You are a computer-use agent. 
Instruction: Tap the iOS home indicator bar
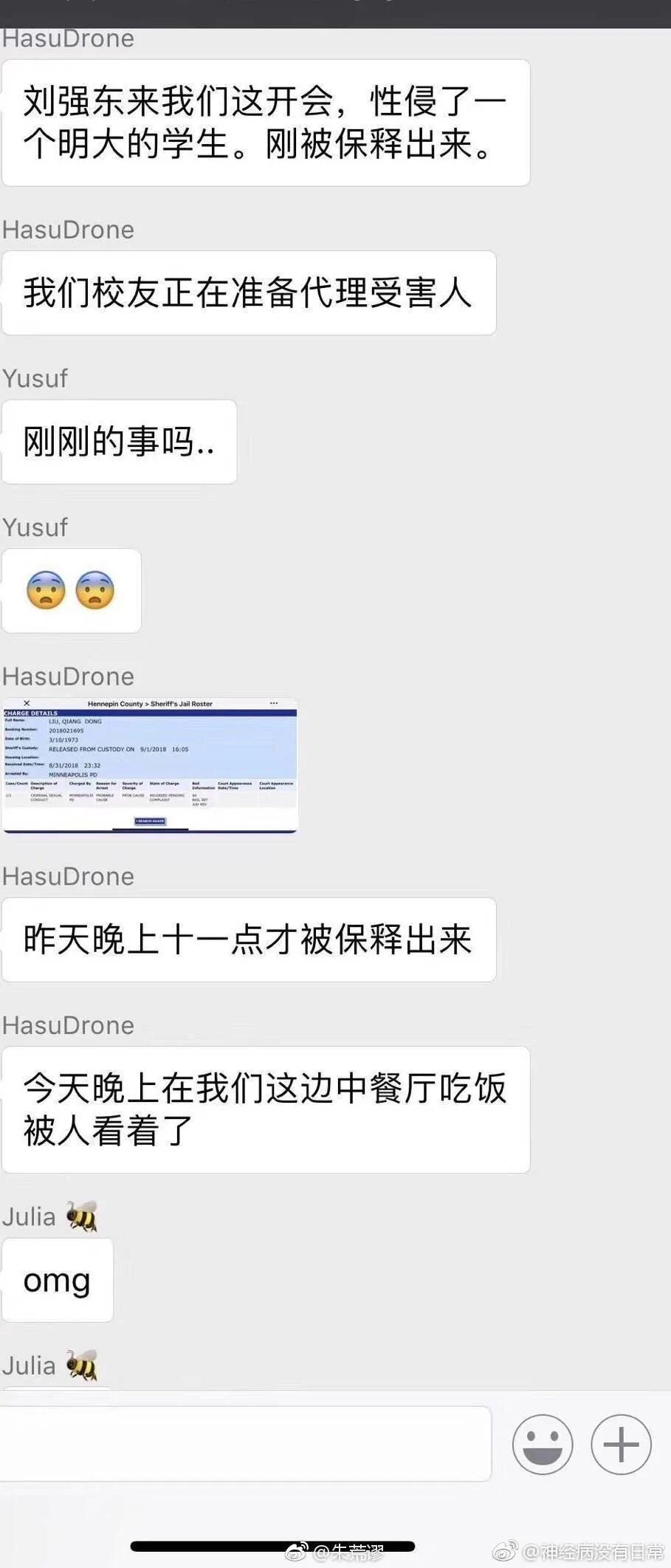272,1546
